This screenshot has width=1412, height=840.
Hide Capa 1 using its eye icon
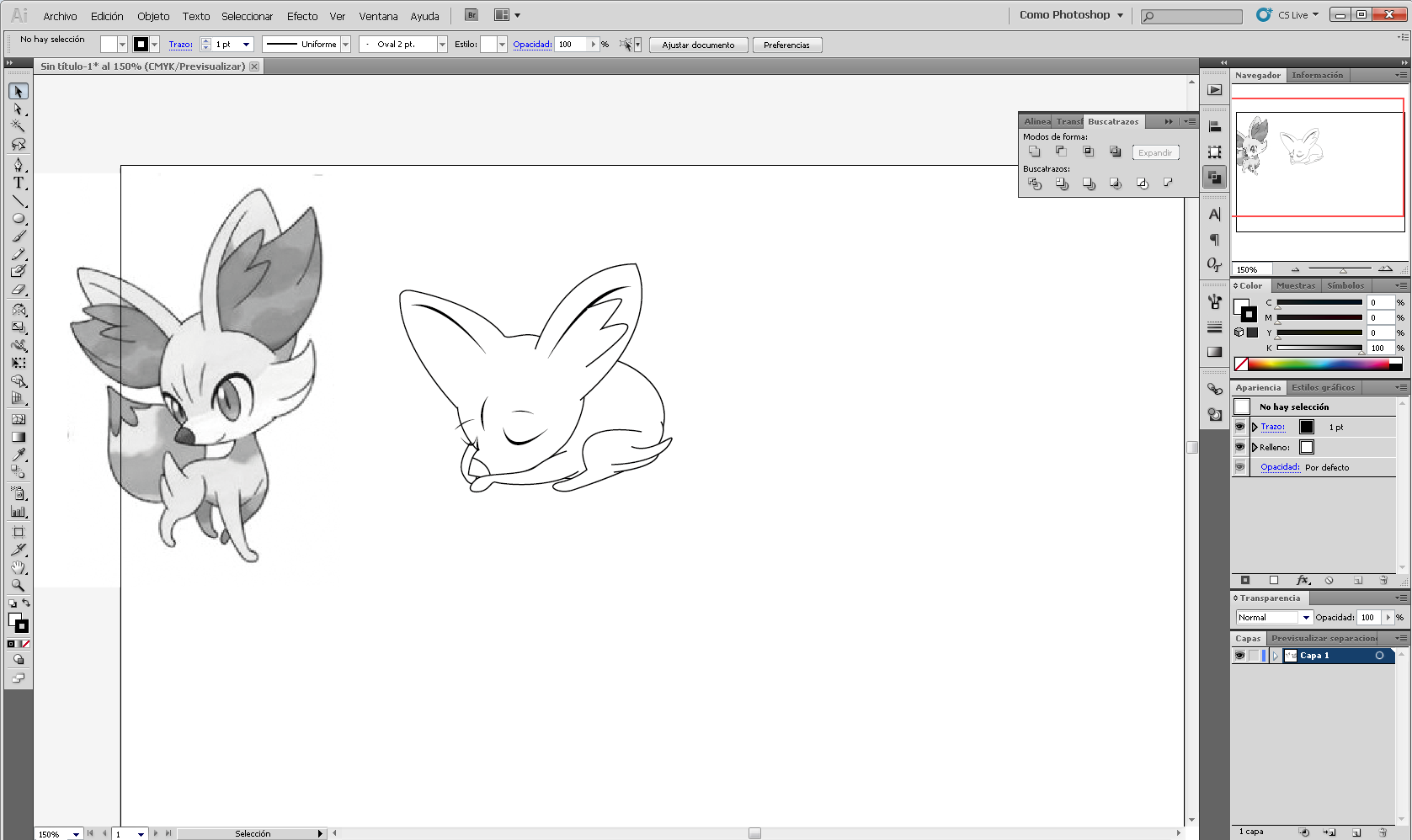click(1239, 656)
